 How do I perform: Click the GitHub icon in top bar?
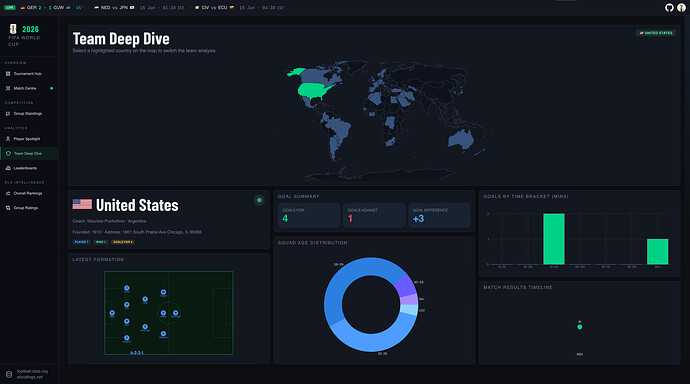(669, 7)
